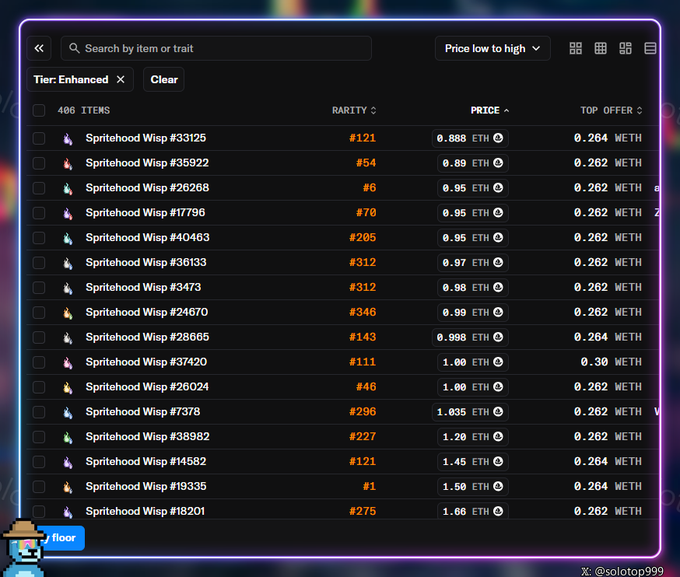Click rarity rank #6 for Wisp #26268
Image resolution: width=680 pixels, height=577 pixels.
(x=369, y=188)
